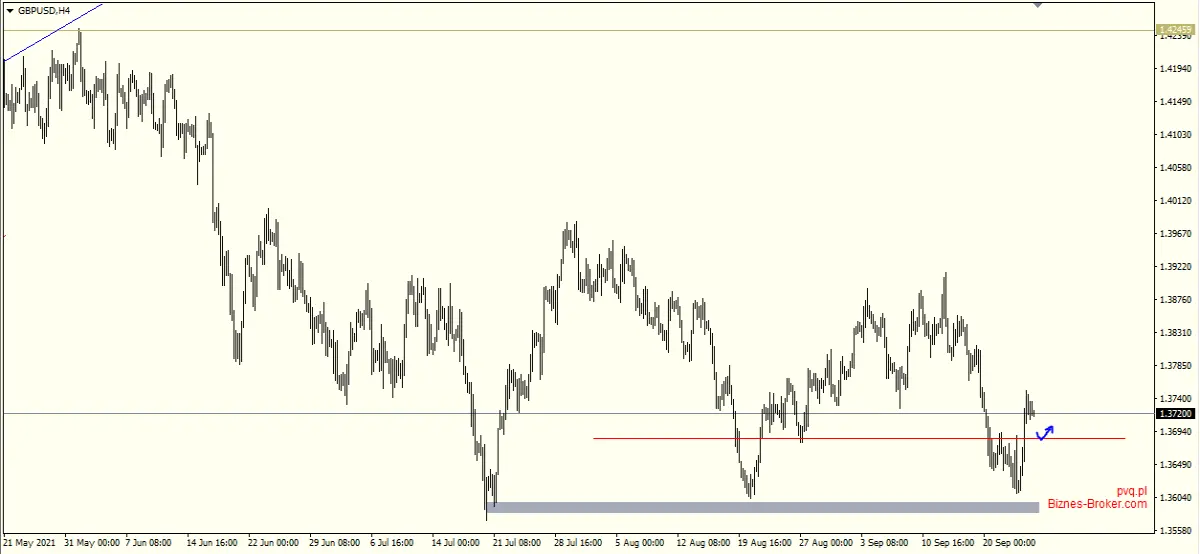Select the GBPUSD,H4 chart title text

[44, 10]
